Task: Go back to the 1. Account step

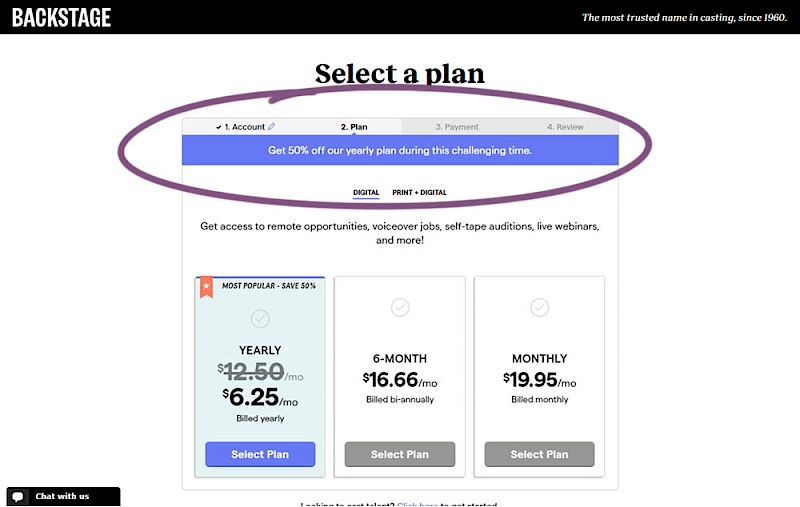Action: (x=244, y=127)
